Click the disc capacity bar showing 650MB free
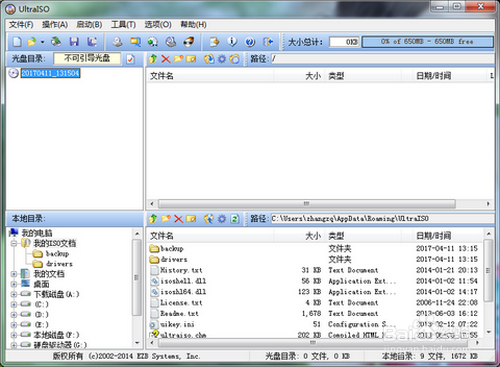The image size is (500, 367). click(x=427, y=42)
